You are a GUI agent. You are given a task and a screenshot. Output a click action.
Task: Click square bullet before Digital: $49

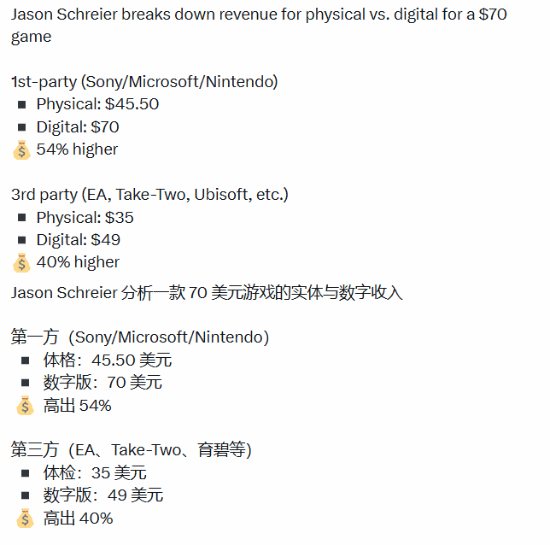(x=22, y=240)
